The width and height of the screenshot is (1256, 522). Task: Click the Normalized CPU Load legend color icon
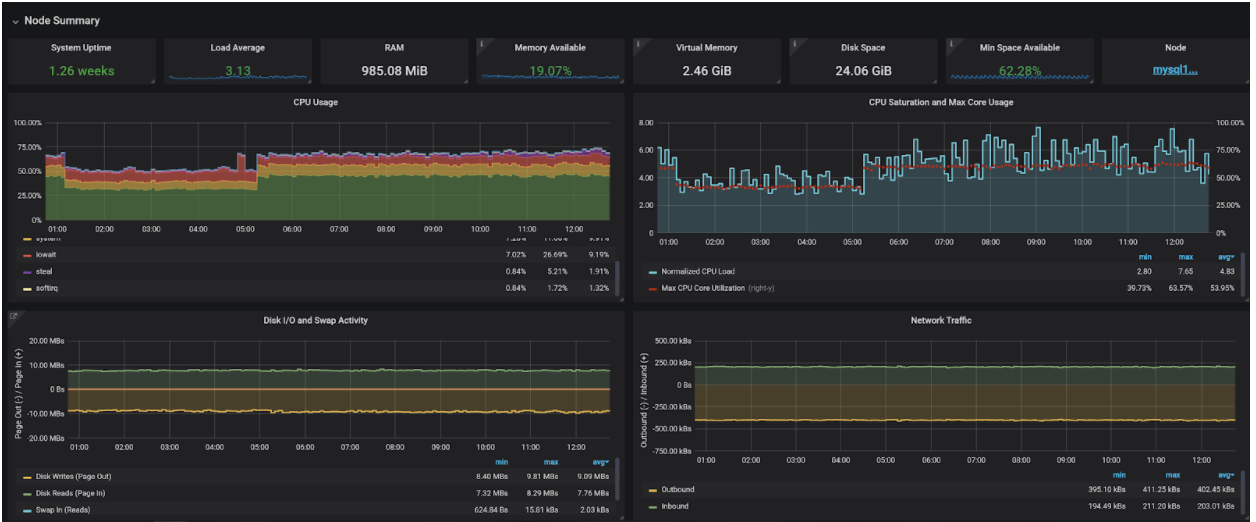(x=653, y=271)
